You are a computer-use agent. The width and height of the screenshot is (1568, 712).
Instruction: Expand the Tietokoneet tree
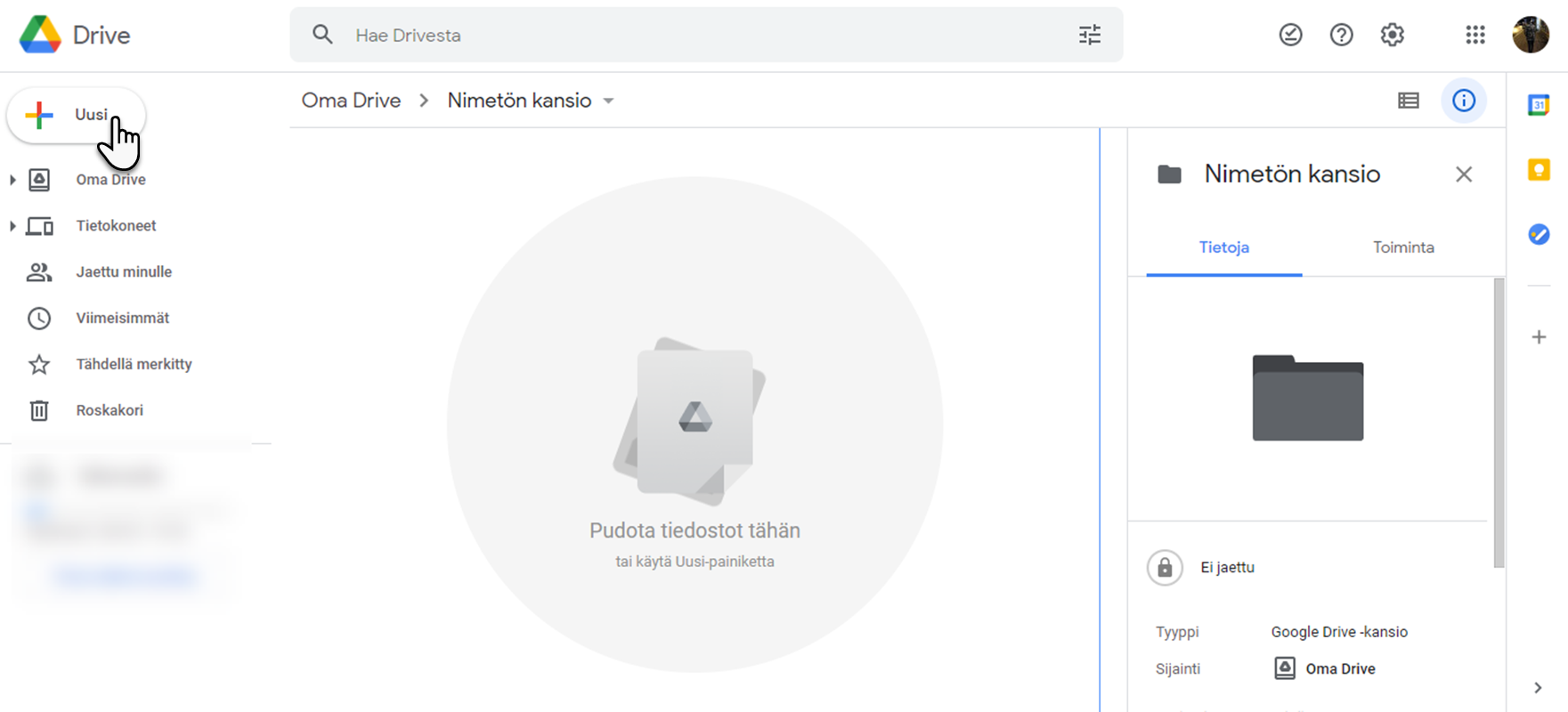(12, 226)
